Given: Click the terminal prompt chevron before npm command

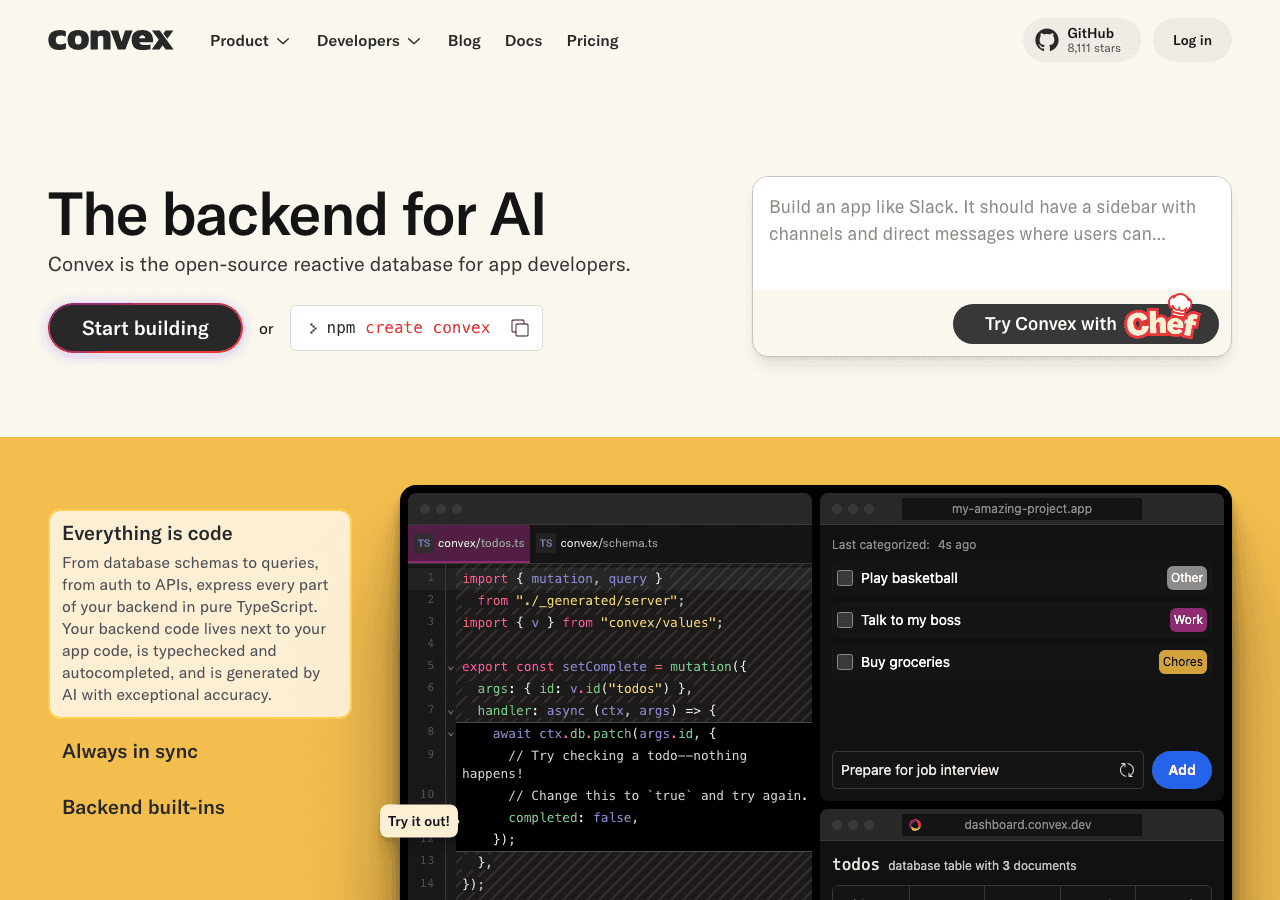Looking at the screenshot, I should pyautogui.click(x=313, y=327).
